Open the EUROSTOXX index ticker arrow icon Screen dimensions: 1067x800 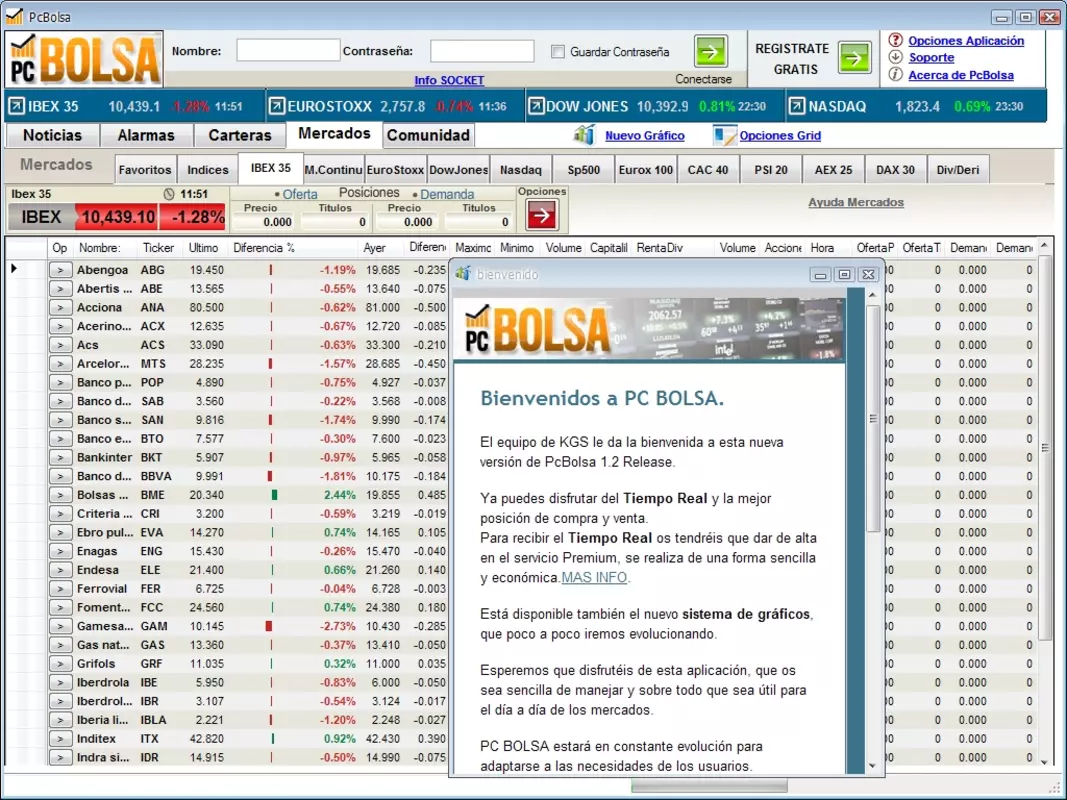pos(276,106)
